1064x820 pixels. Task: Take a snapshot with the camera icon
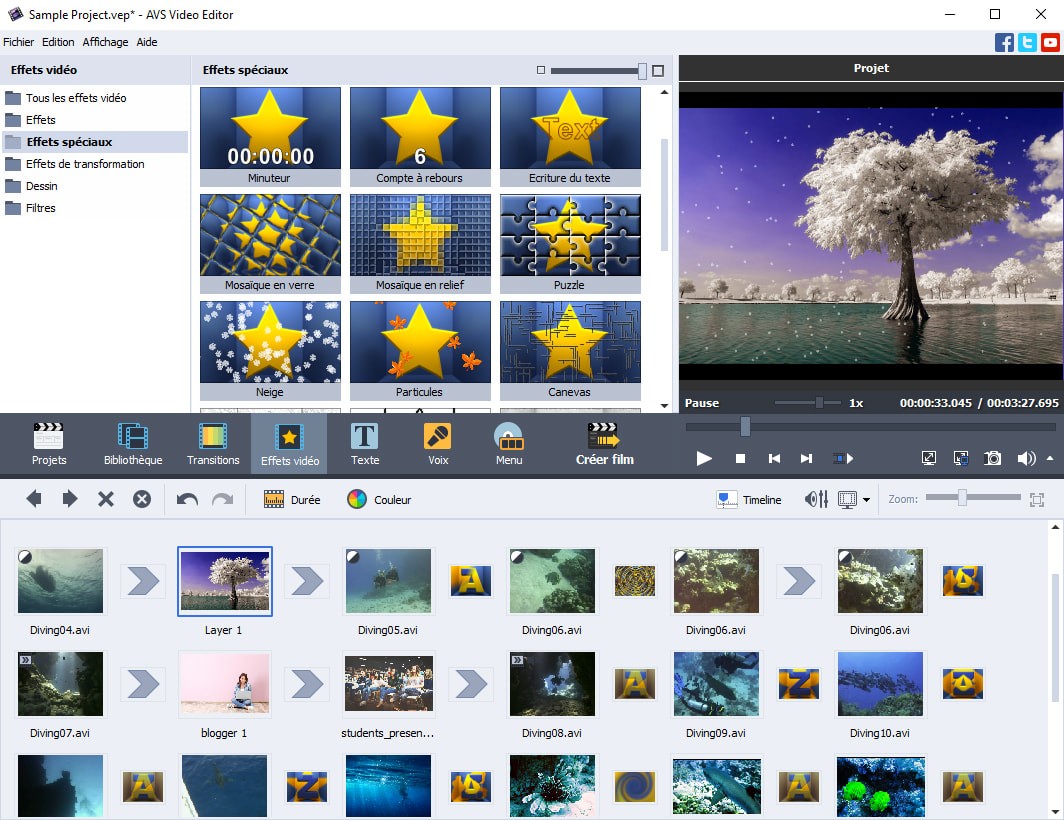[992, 458]
